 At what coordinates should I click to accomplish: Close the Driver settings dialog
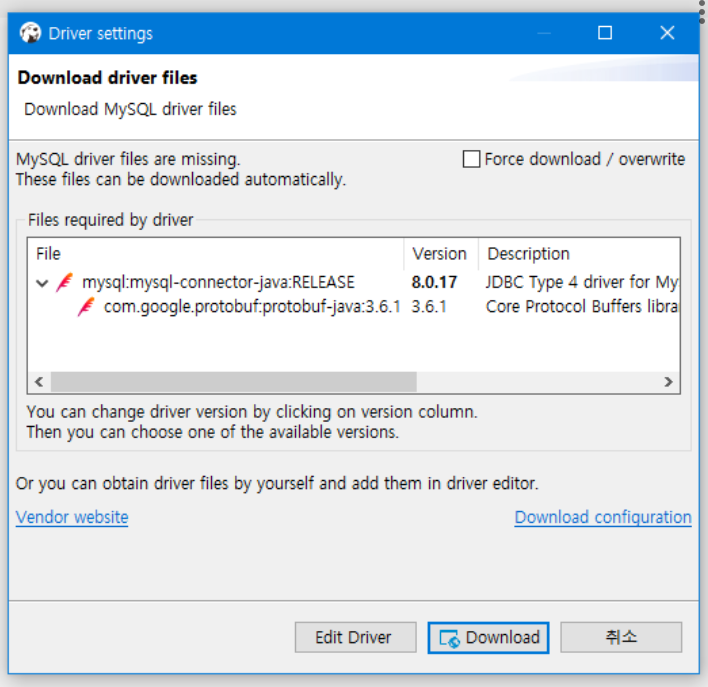point(667,33)
